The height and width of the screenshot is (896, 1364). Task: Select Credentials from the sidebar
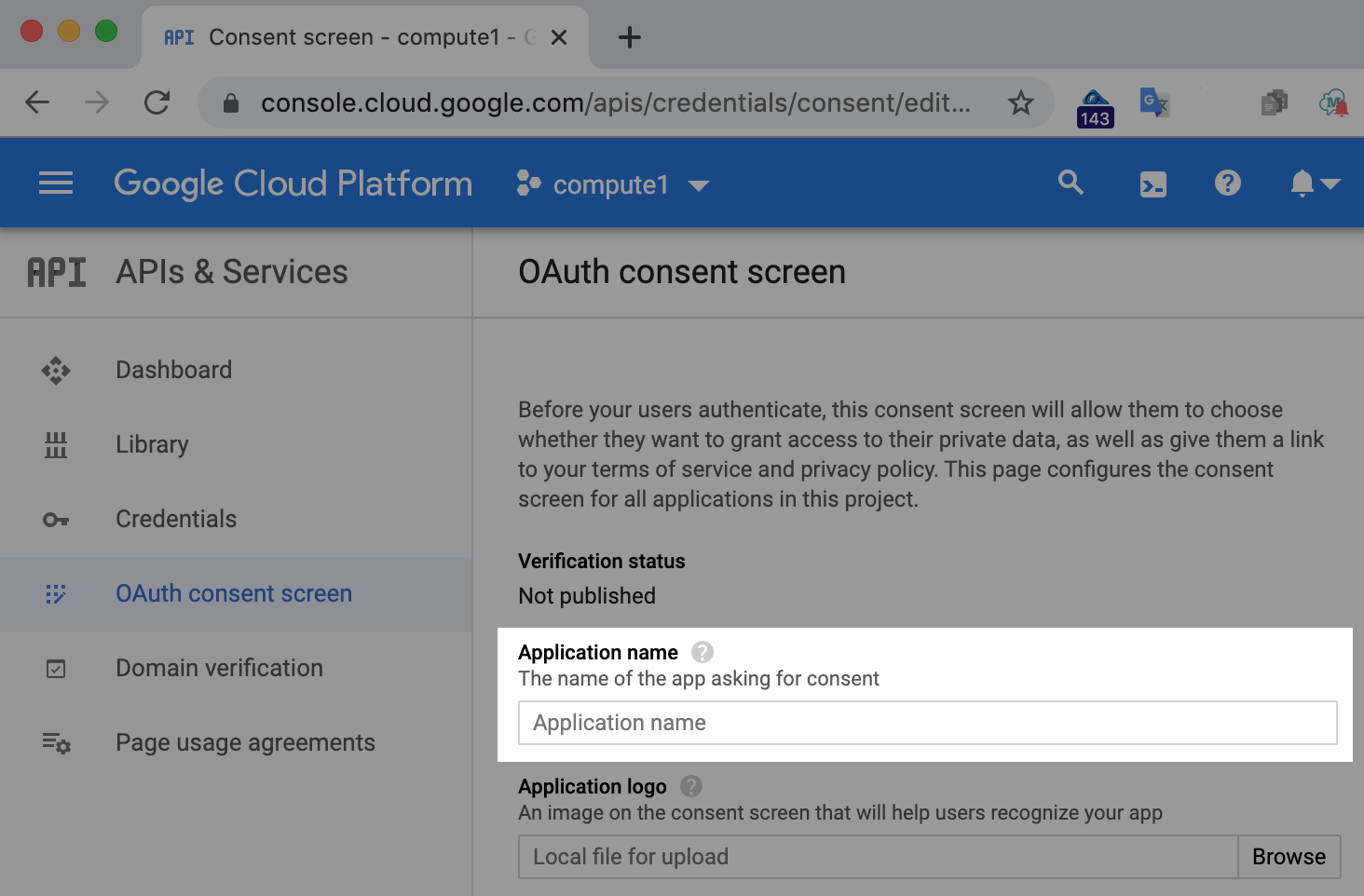176,519
